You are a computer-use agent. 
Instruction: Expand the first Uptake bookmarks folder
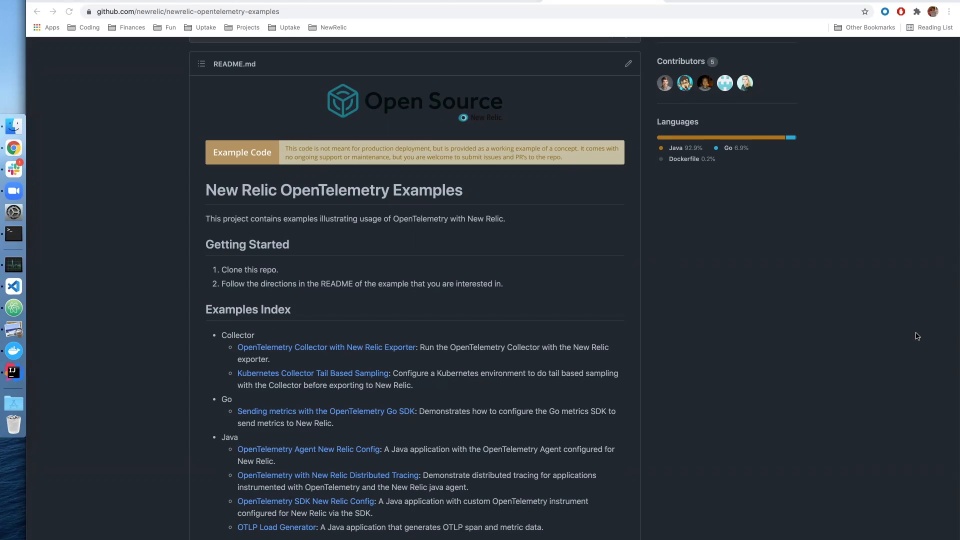(x=200, y=28)
